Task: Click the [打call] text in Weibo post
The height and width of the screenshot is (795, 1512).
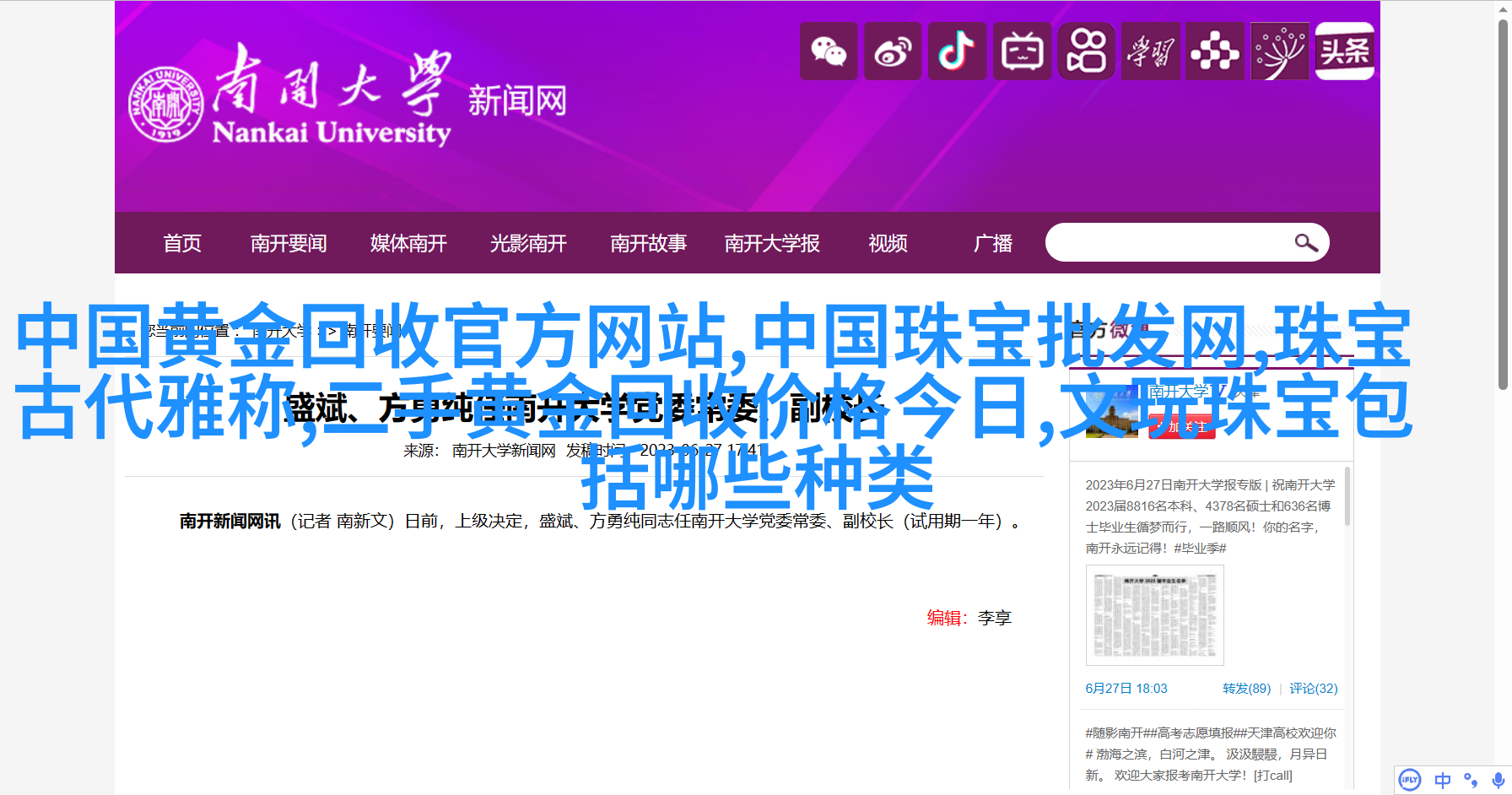Action: [x=1273, y=776]
